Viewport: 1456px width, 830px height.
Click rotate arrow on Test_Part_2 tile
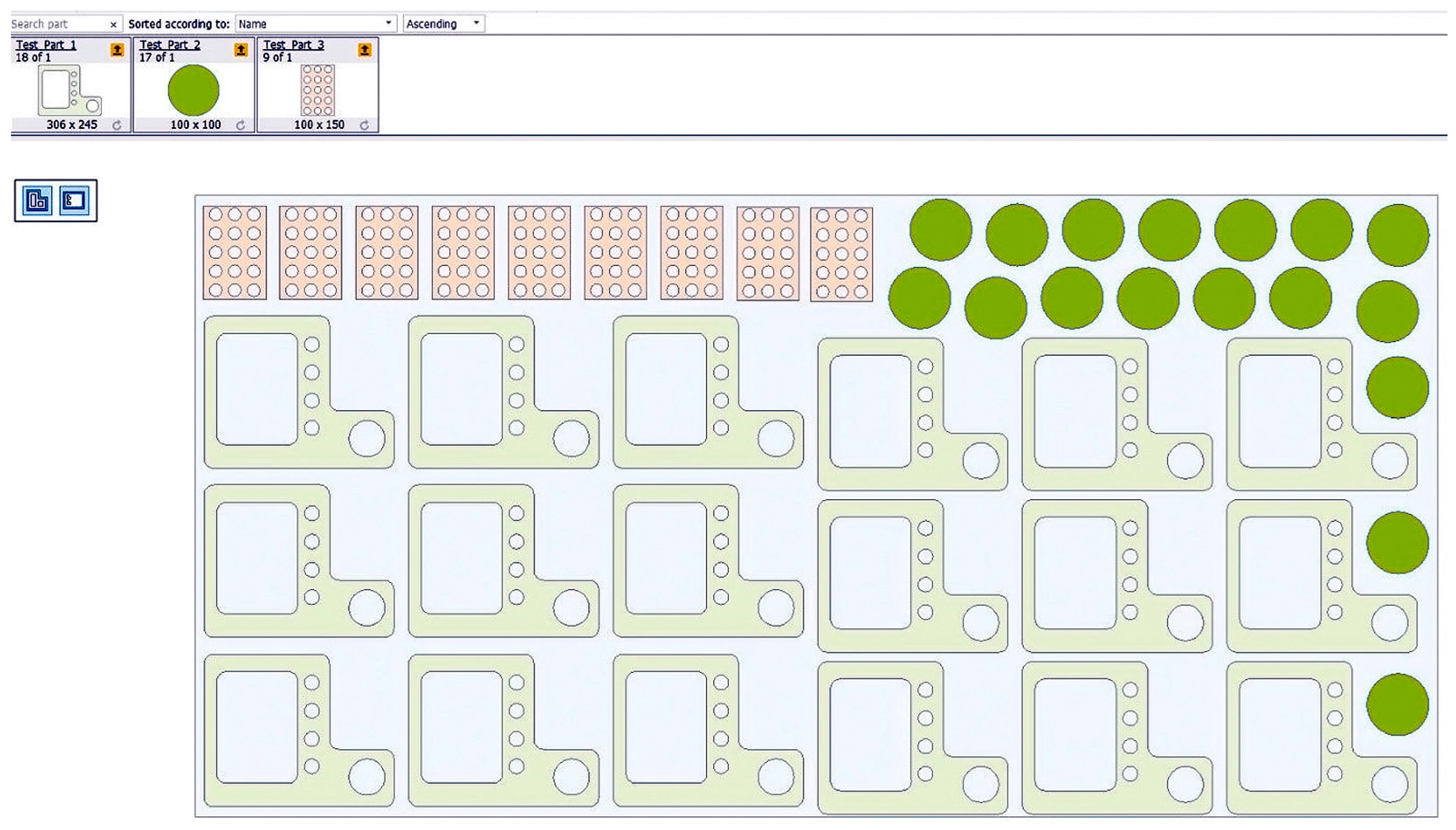tap(240, 125)
